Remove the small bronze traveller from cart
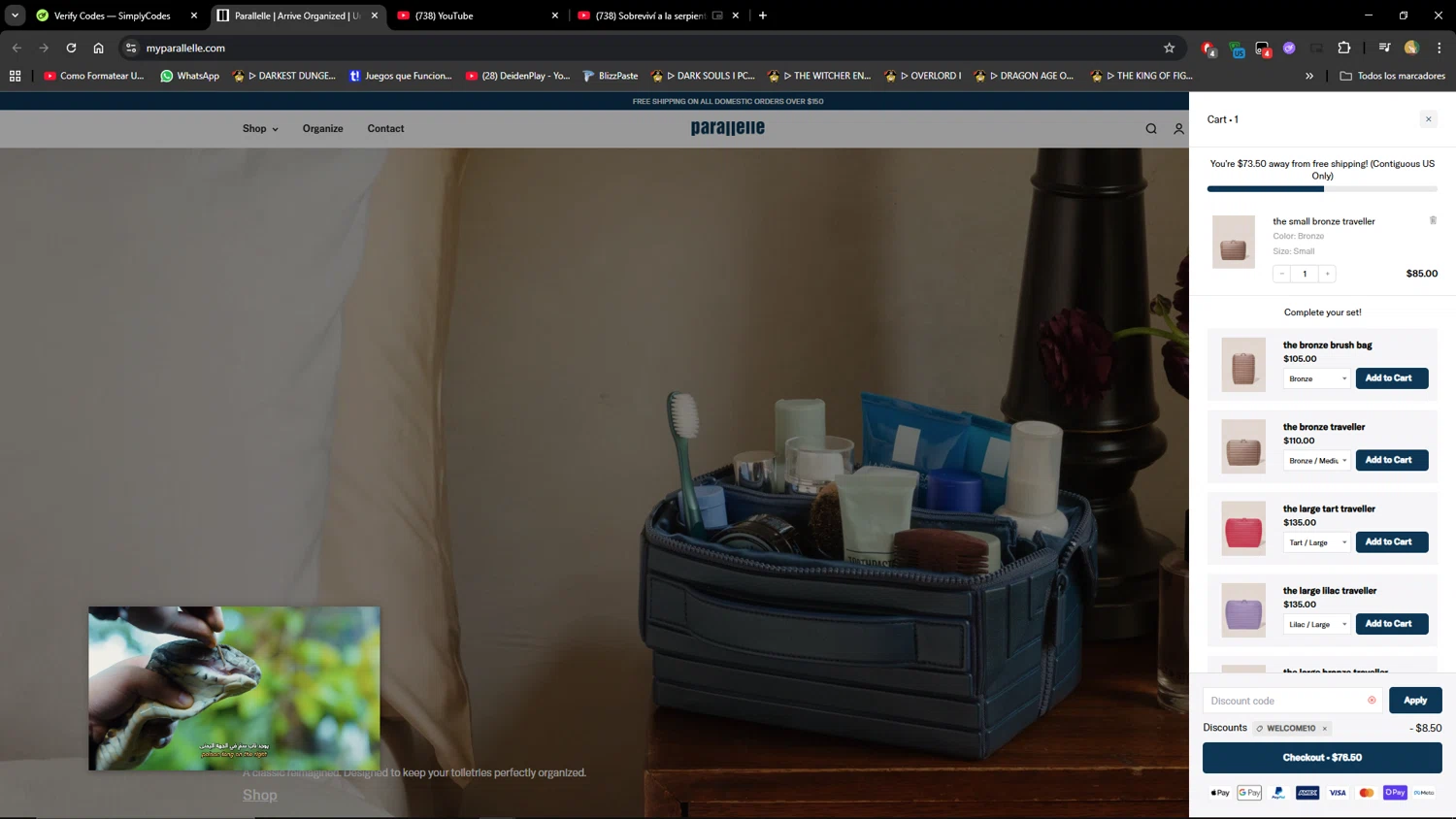1456x819 pixels. tap(1433, 220)
